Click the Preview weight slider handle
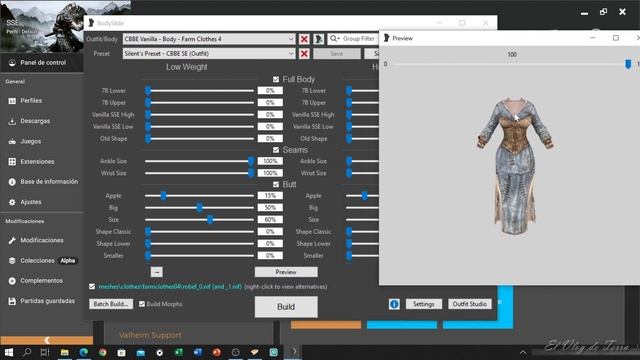This screenshot has width=640, height=360. [628, 64]
